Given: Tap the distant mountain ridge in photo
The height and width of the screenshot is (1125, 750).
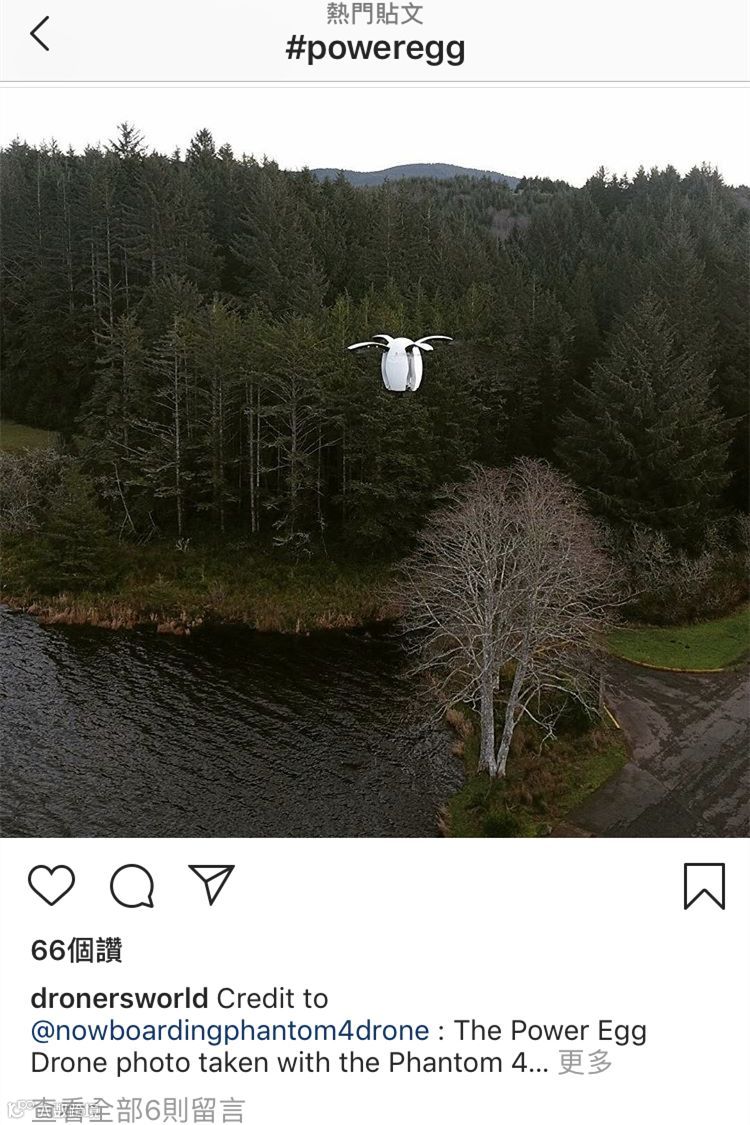Looking at the screenshot, I should [416, 174].
